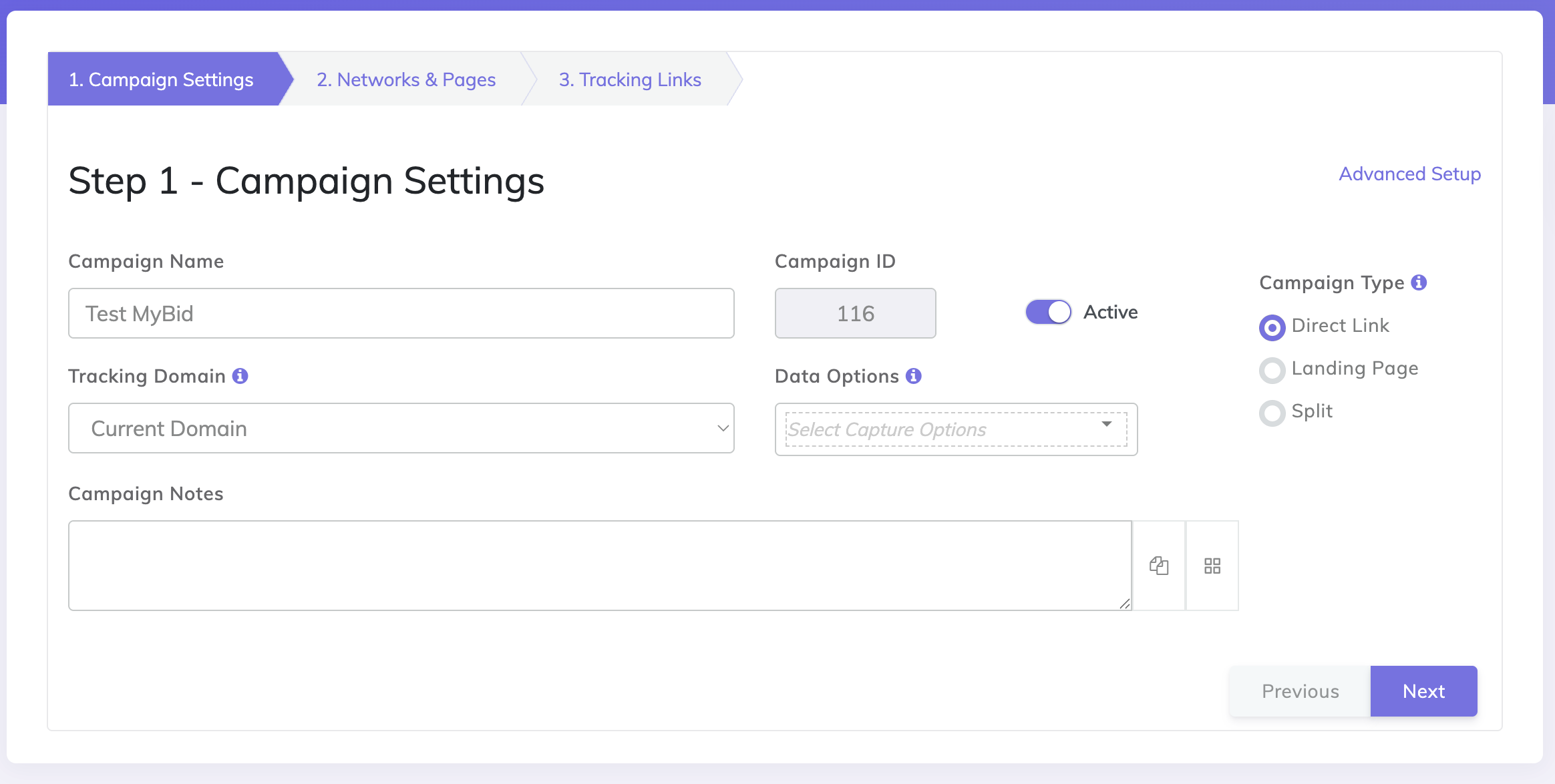Switch to Networks & Pages step tab
This screenshot has width=1555, height=784.
click(x=406, y=79)
